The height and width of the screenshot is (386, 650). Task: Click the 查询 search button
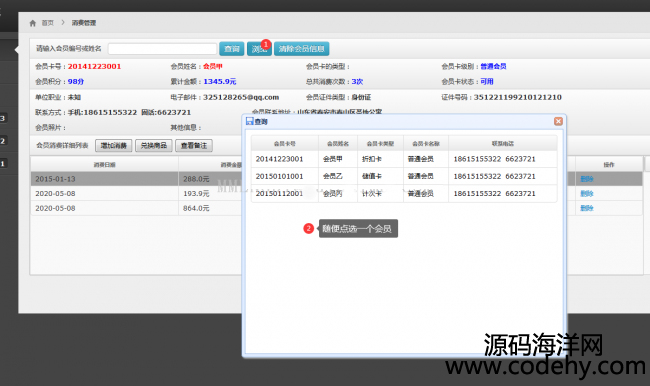point(232,49)
